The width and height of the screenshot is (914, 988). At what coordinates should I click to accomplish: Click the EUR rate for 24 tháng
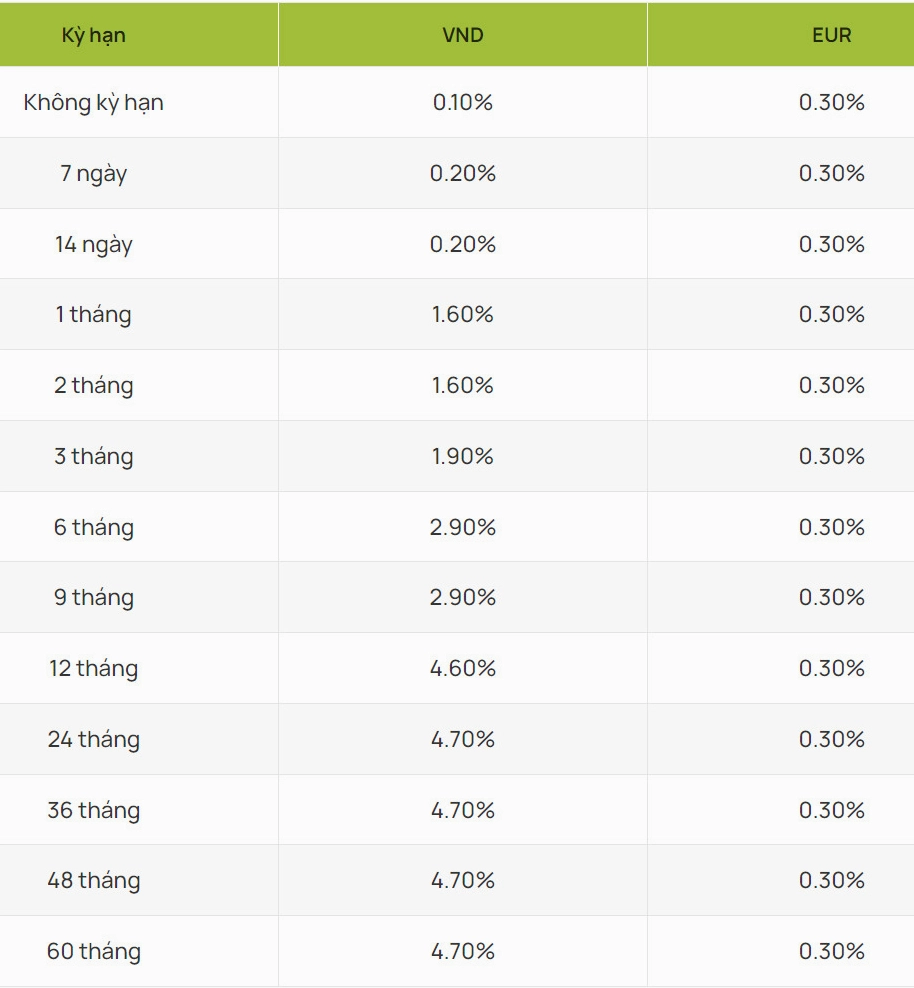[x=831, y=739]
